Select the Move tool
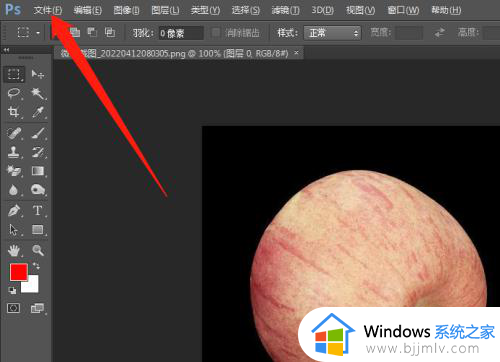 (37, 74)
